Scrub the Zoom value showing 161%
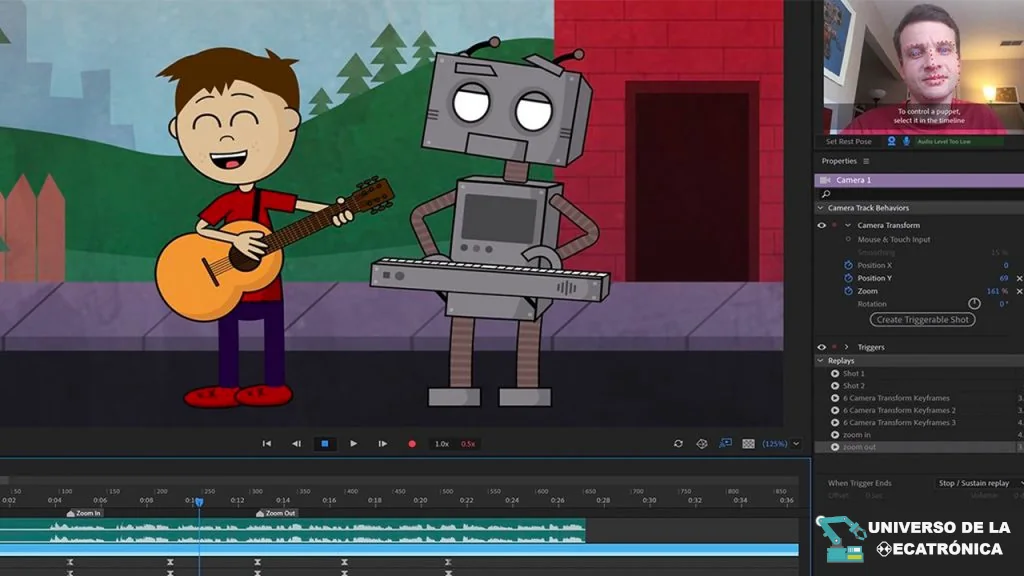 pos(994,291)
